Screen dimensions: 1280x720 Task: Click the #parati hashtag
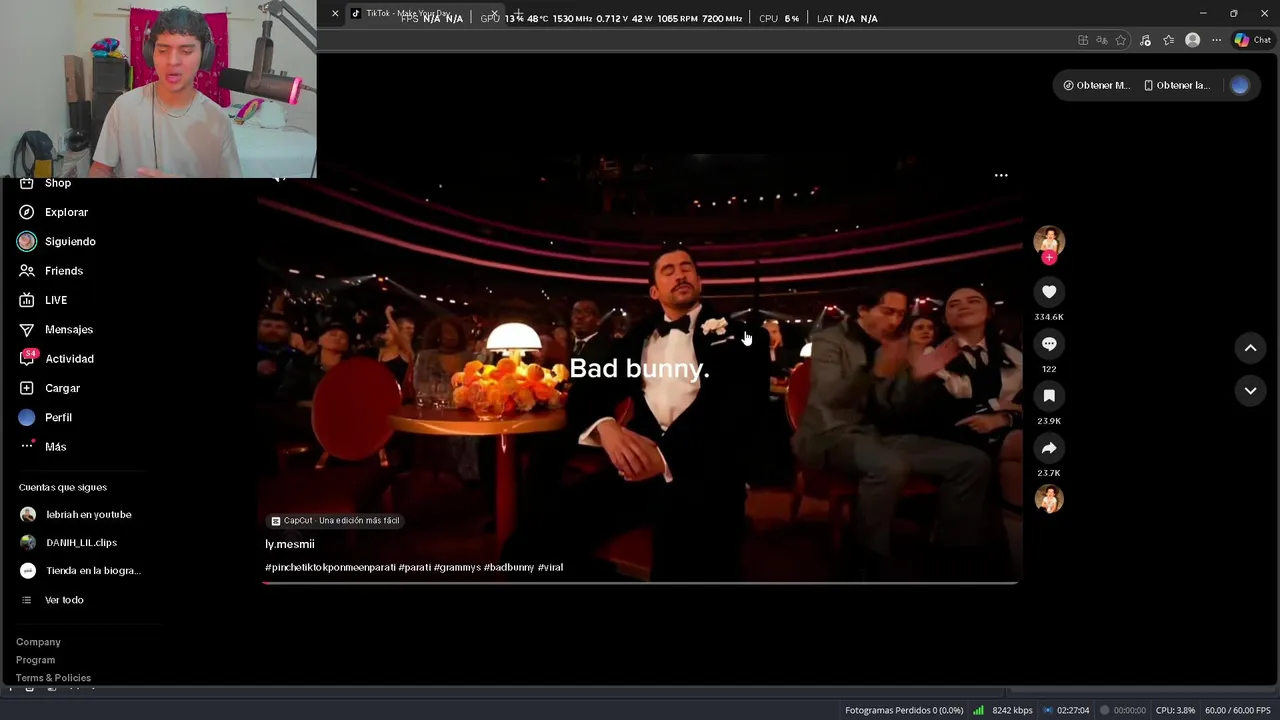pos(415,567)
